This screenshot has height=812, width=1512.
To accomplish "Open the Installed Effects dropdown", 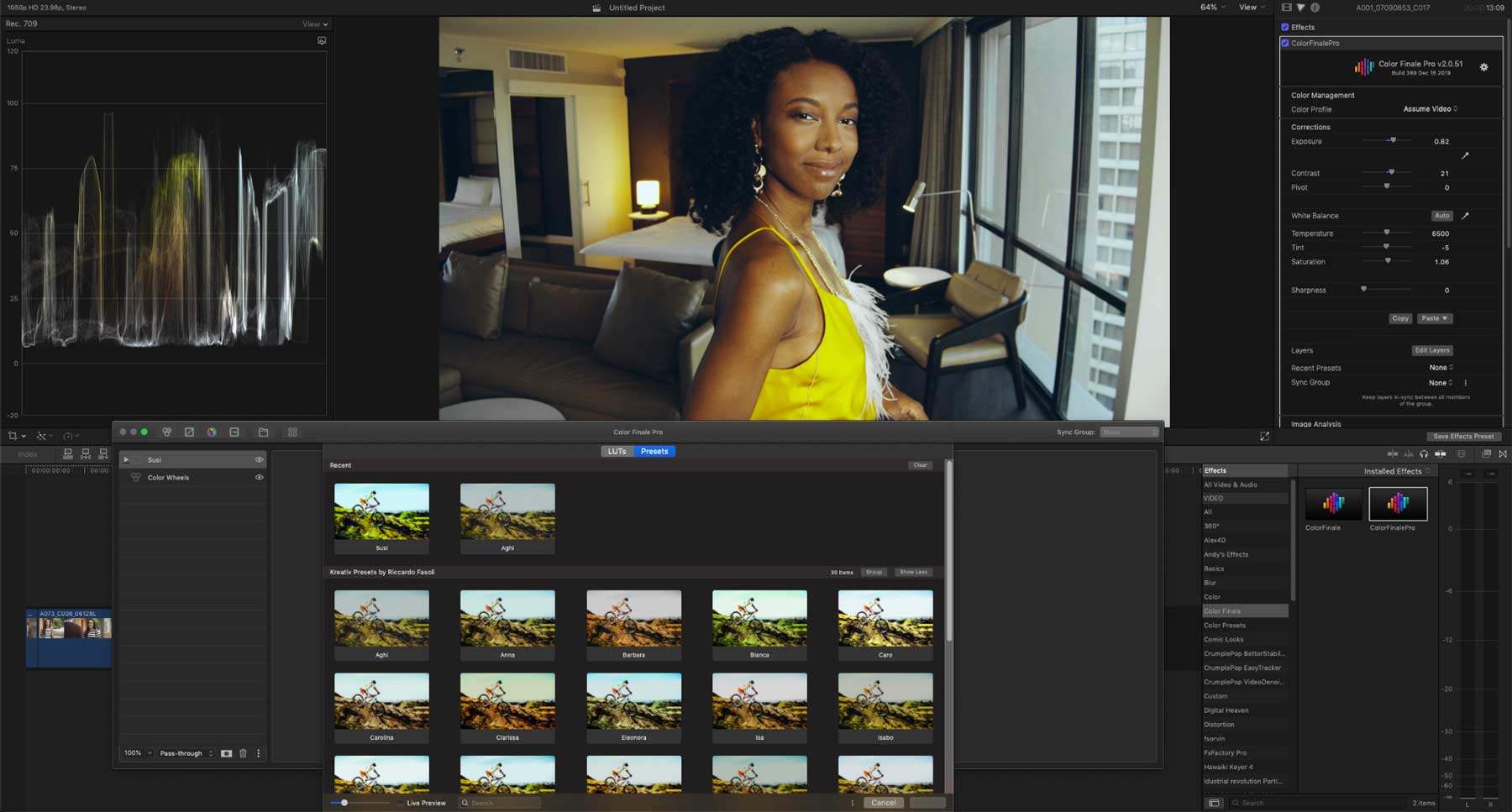I will point(1397,471).
